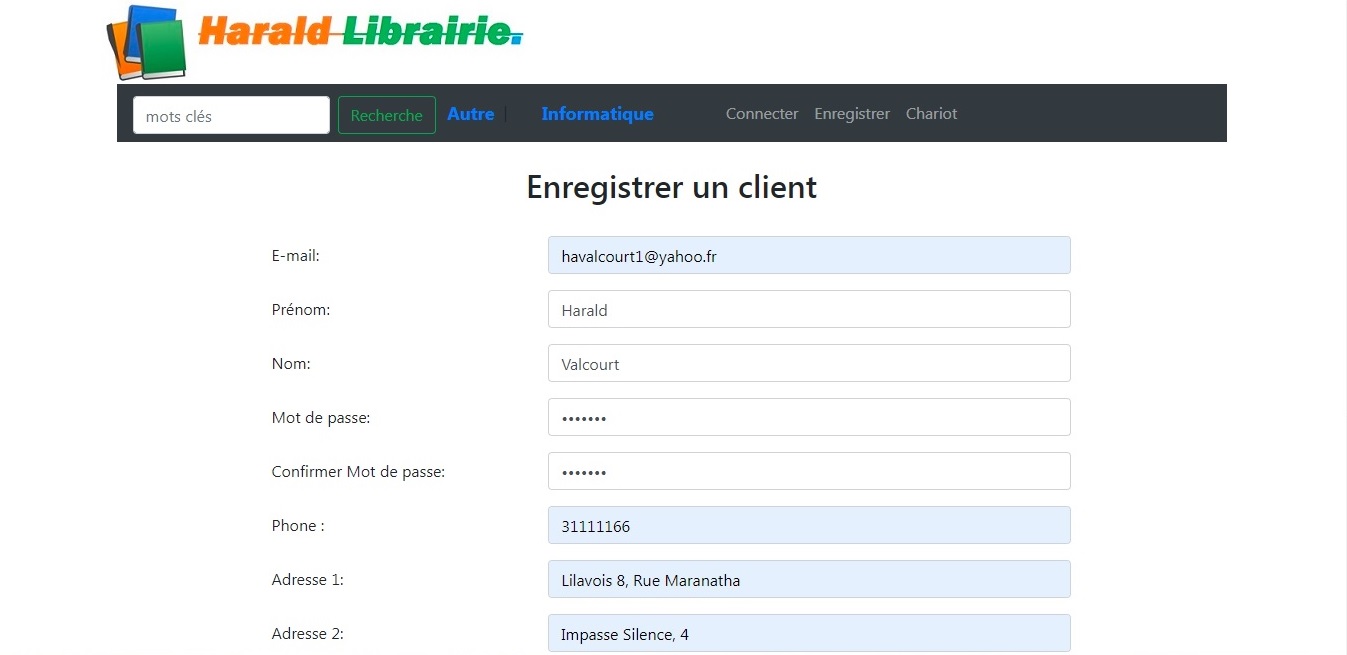Click the Adresse 1 input field
This screenshot has height=655, width=1347.
(x=809, y=579)
